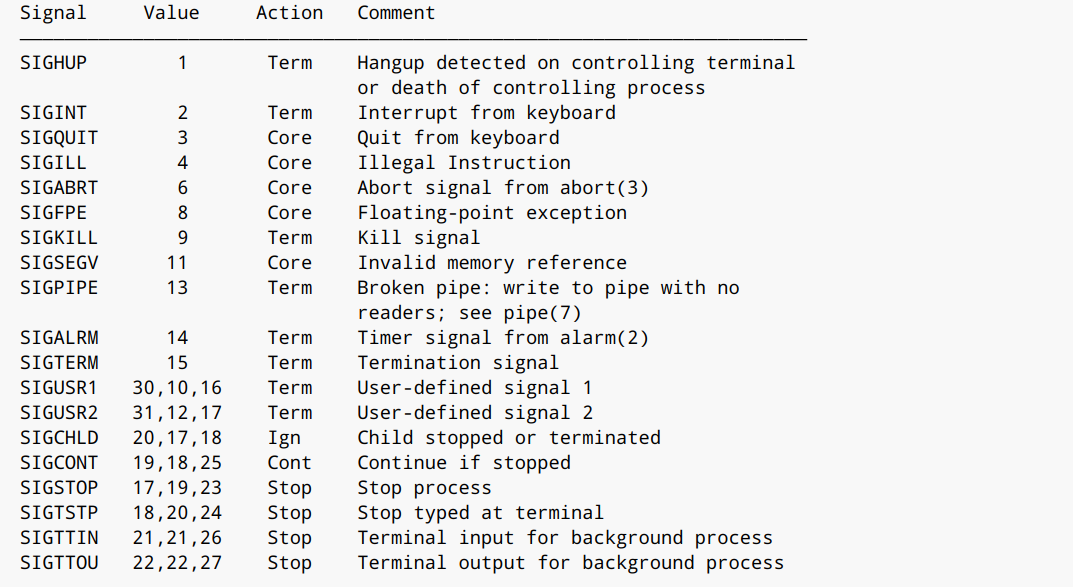Click the "Invalid memory reference" comment
This screenshot has width=1073, height=587.
point(492,263)
